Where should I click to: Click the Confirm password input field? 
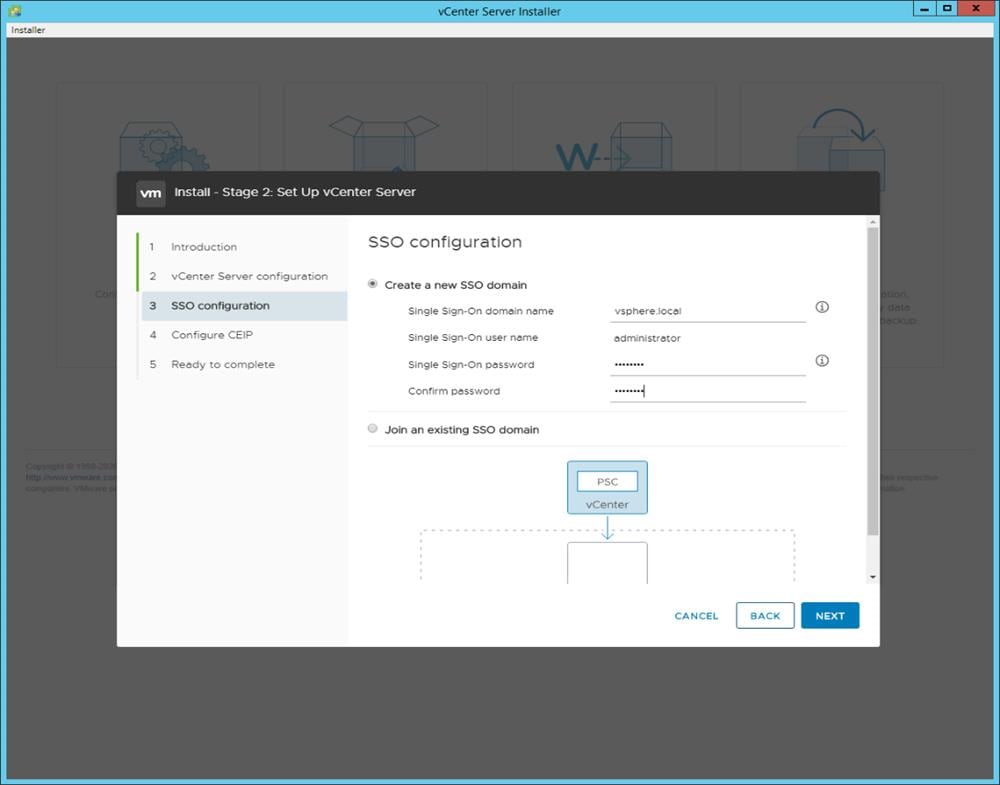(707, 391)
